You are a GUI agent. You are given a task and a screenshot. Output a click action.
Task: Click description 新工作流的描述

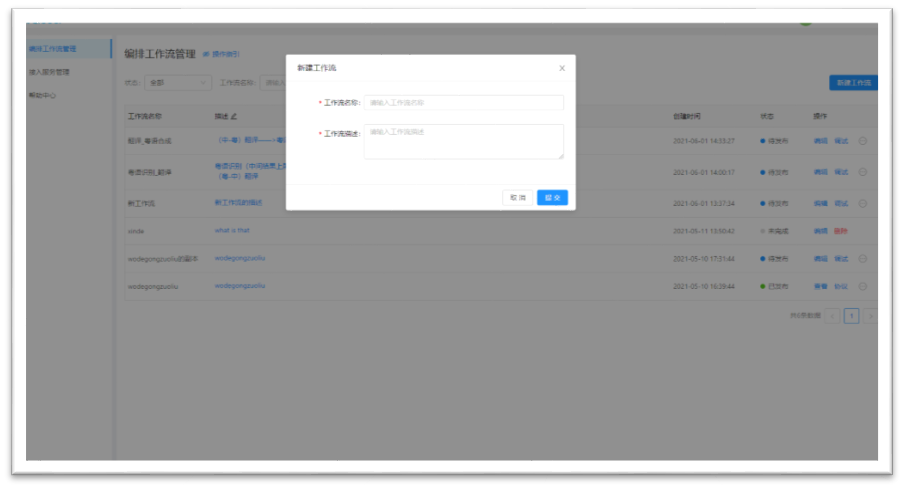click(x=238, y=202)
